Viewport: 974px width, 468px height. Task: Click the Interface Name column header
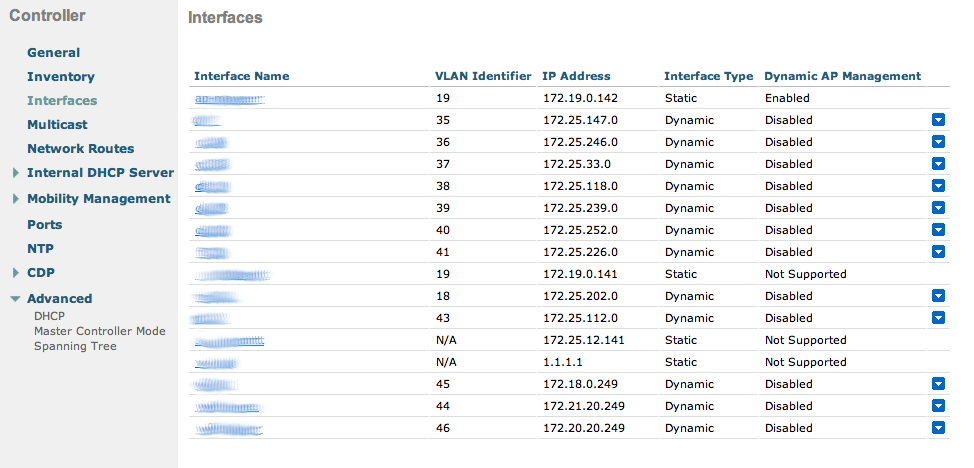click(x=241, y=76)
